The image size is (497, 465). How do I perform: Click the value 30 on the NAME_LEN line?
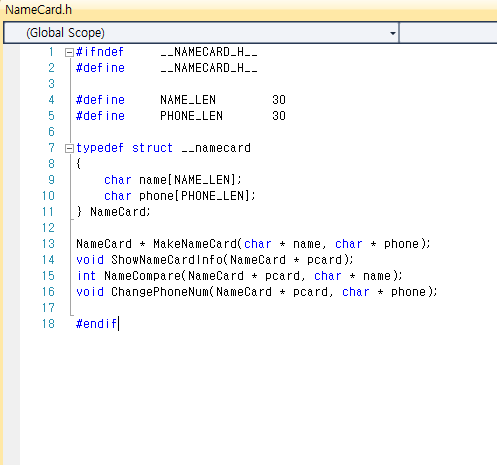point(279,100)
